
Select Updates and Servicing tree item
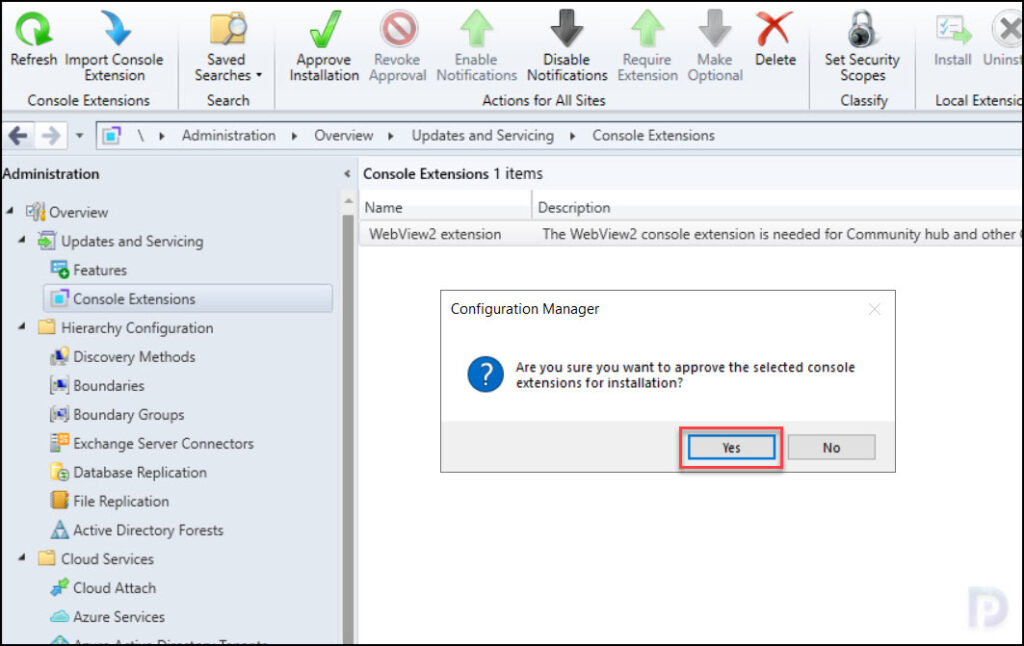point(132,241)
